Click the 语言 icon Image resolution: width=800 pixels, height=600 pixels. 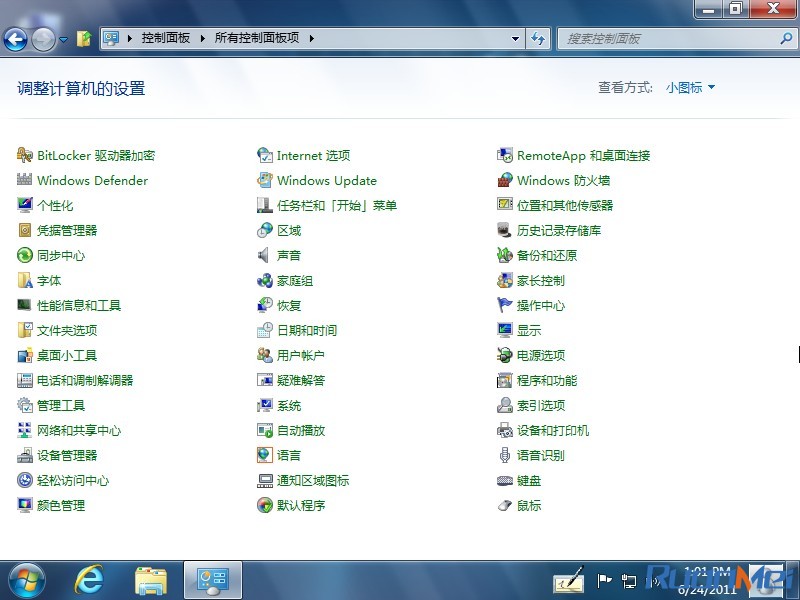click(265, 455)
